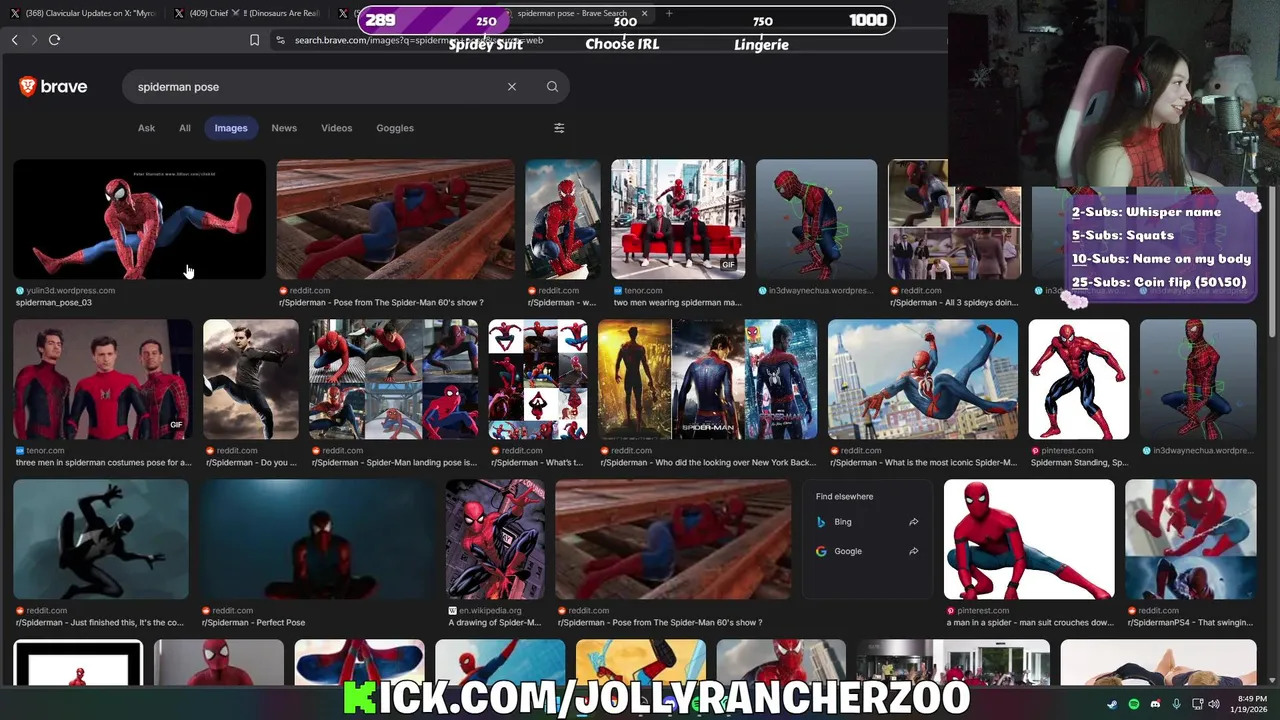Image resolution: width=1280 pixels, height=720 pixels.
Task: Switch to the News tab
Action: click(x=284, y=128)
